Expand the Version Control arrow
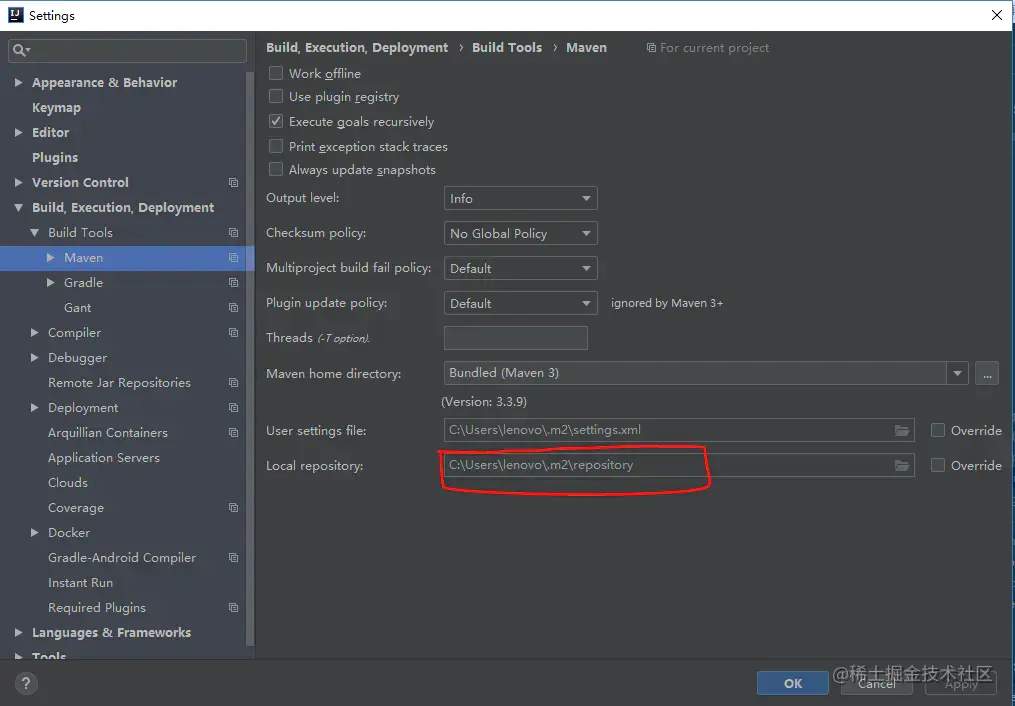Image resolution: width=1015 pixels, height=706 pixels. (18, 182)
